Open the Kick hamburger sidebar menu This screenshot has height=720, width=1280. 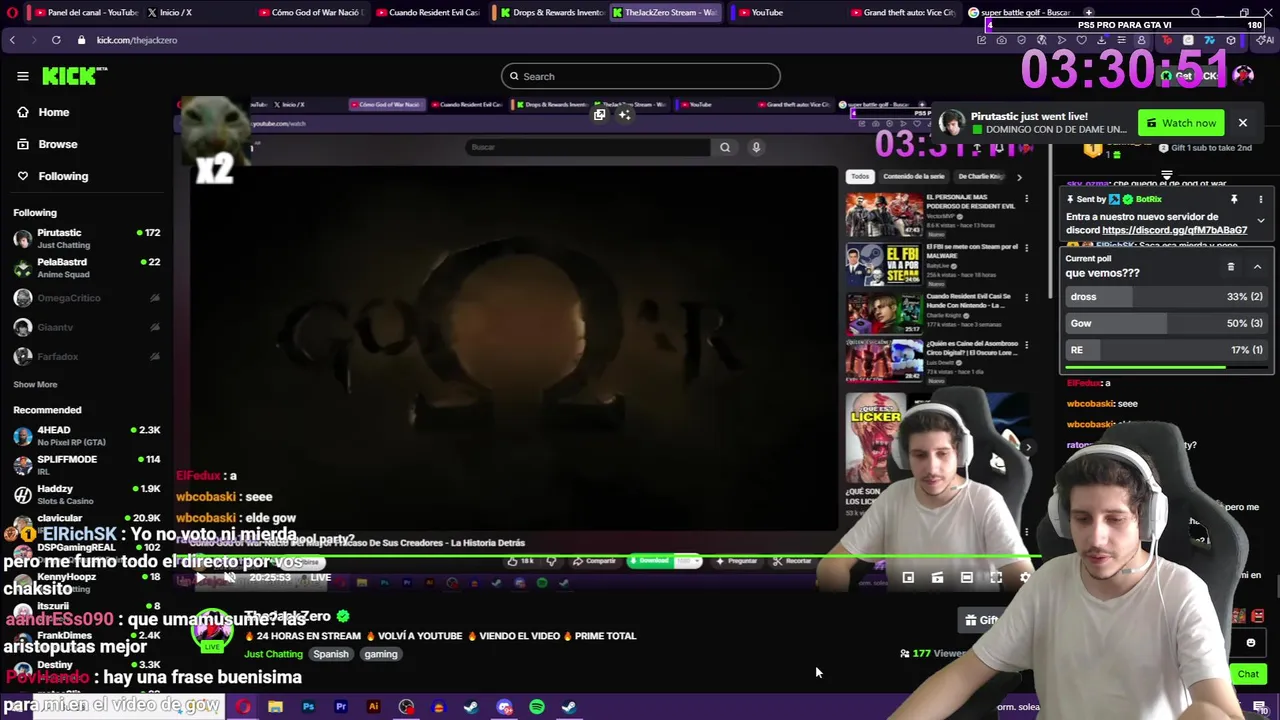(23, 76)
